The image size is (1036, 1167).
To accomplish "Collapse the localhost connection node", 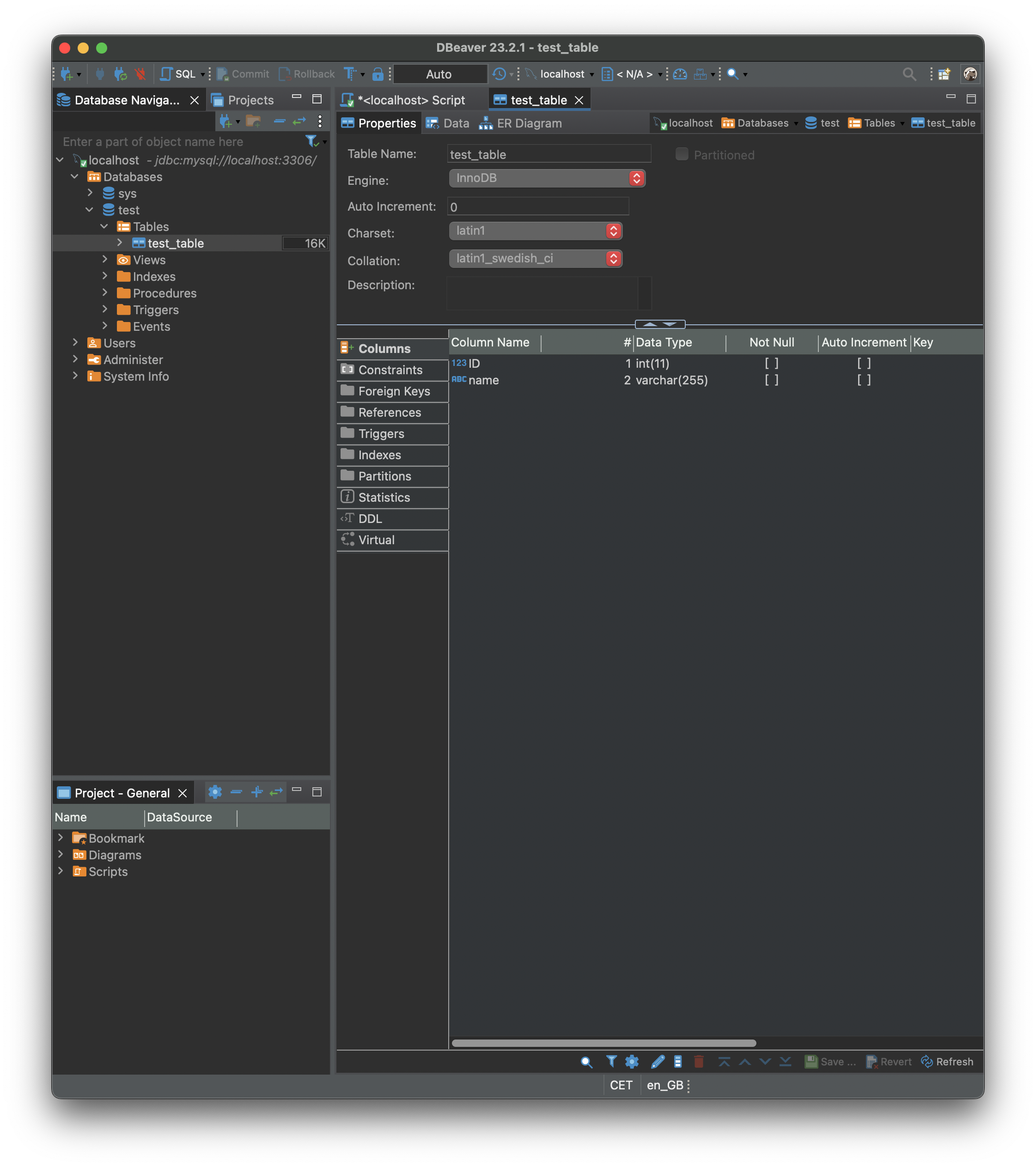I will tap(60, 160).
